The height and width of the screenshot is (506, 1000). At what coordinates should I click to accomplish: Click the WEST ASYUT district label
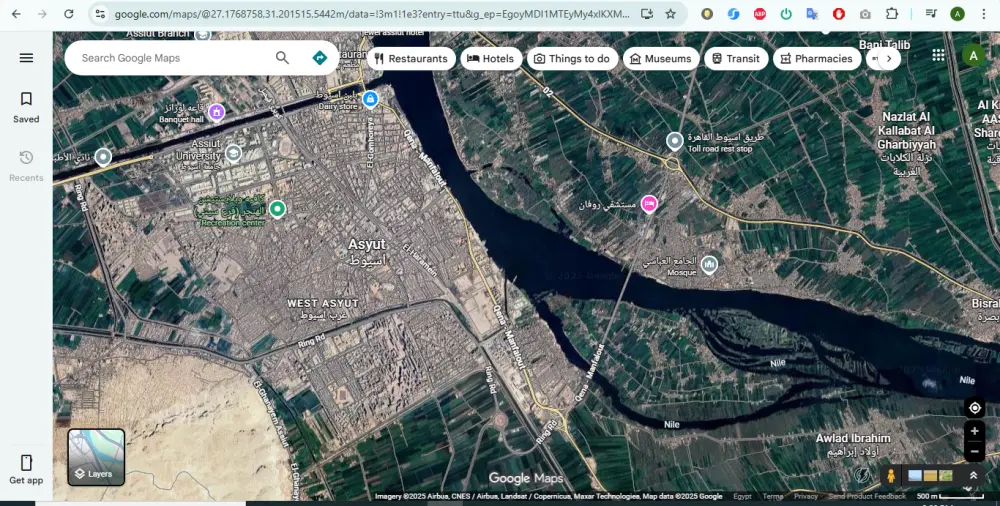coord(323,309)
